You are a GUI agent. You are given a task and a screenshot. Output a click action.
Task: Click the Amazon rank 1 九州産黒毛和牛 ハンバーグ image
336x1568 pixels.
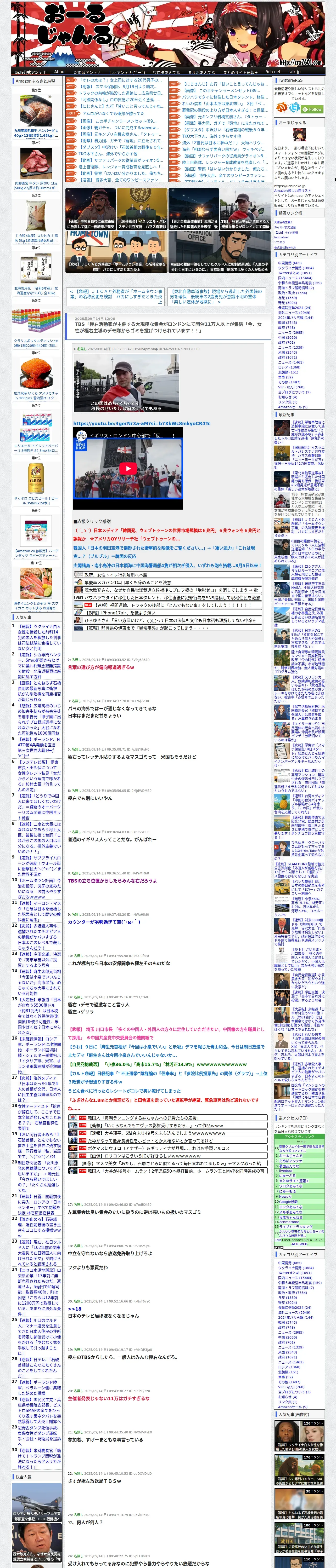(x=36, y=110)
